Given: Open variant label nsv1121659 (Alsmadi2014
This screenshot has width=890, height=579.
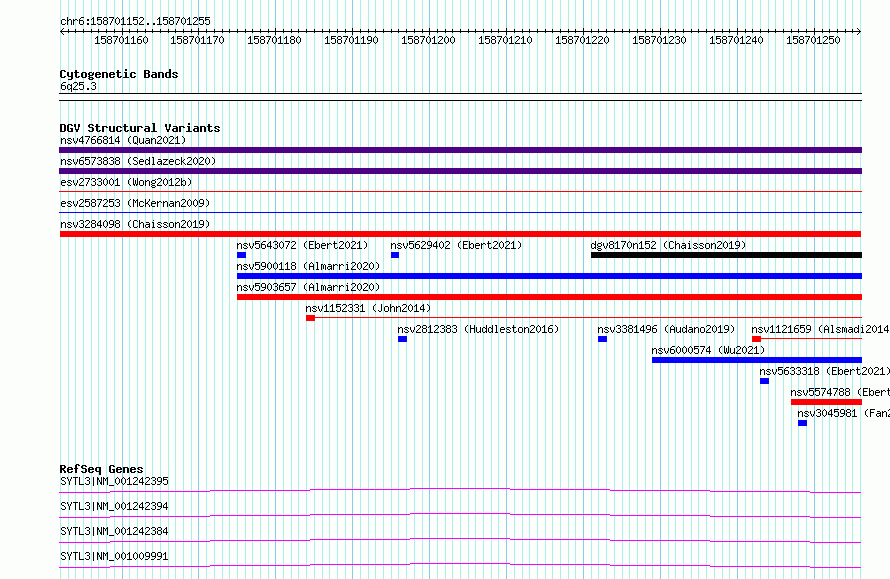Looking at the screenshot, I should pos(820,329).
